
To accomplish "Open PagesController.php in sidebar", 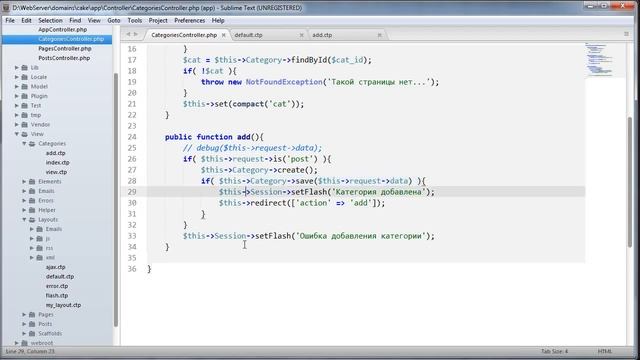I will coord(65,49).
